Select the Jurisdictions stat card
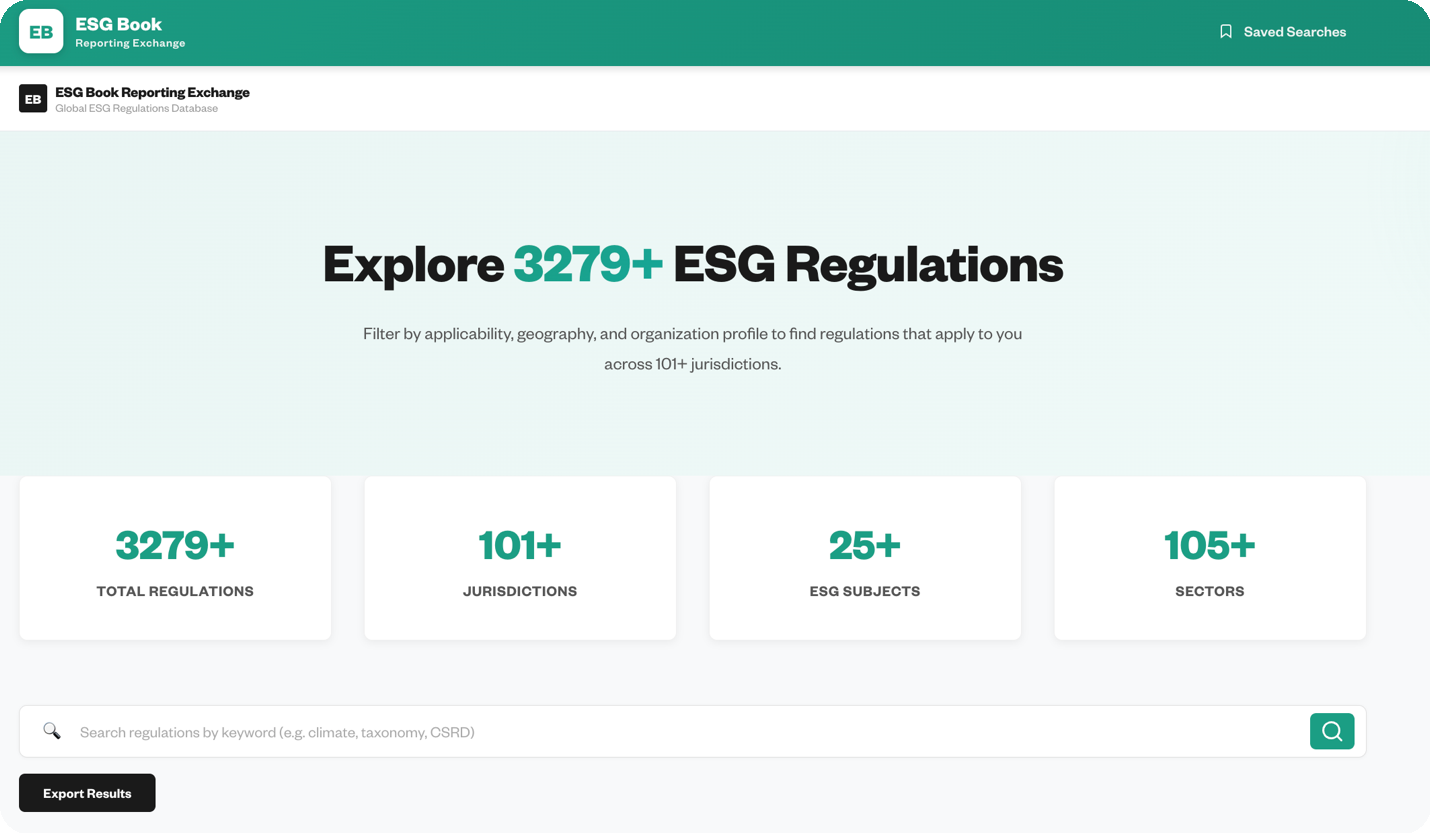The width and height of the screenshot is (1430, 833). [x=520, y=557]
